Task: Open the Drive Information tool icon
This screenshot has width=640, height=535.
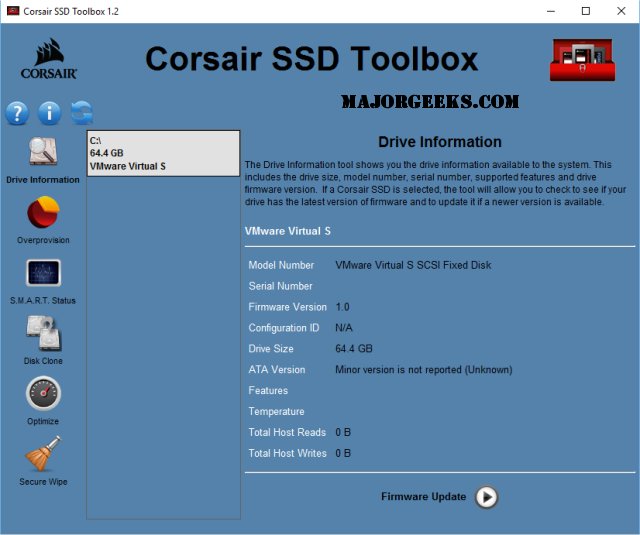Action: (43, 151)
